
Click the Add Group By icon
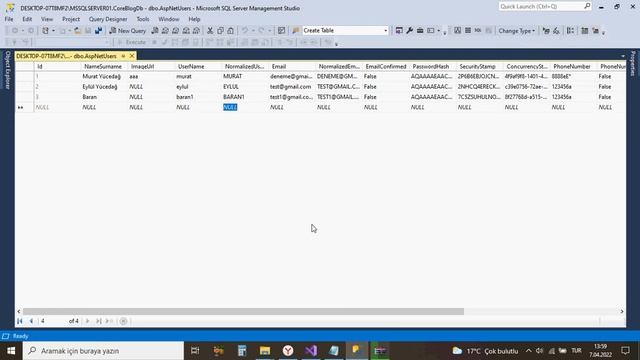click(x=571, y=31)
